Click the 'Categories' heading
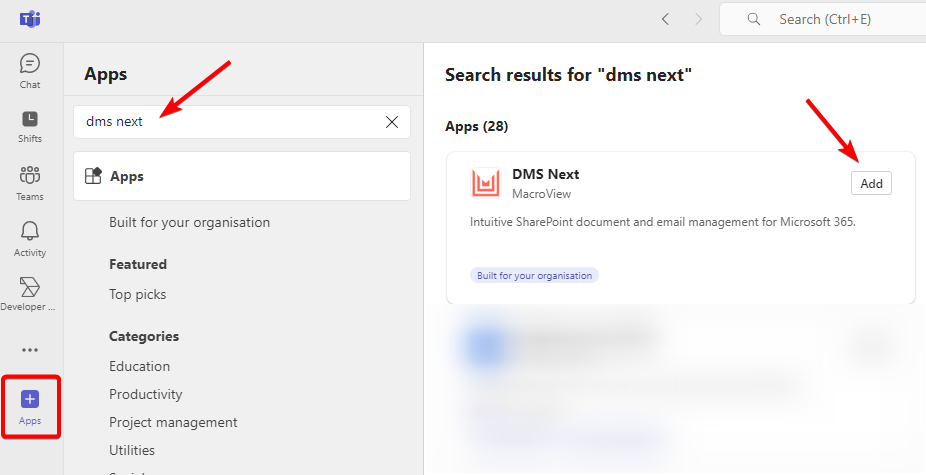The width and height of the screenshot is (926, 475). point(144,336)
